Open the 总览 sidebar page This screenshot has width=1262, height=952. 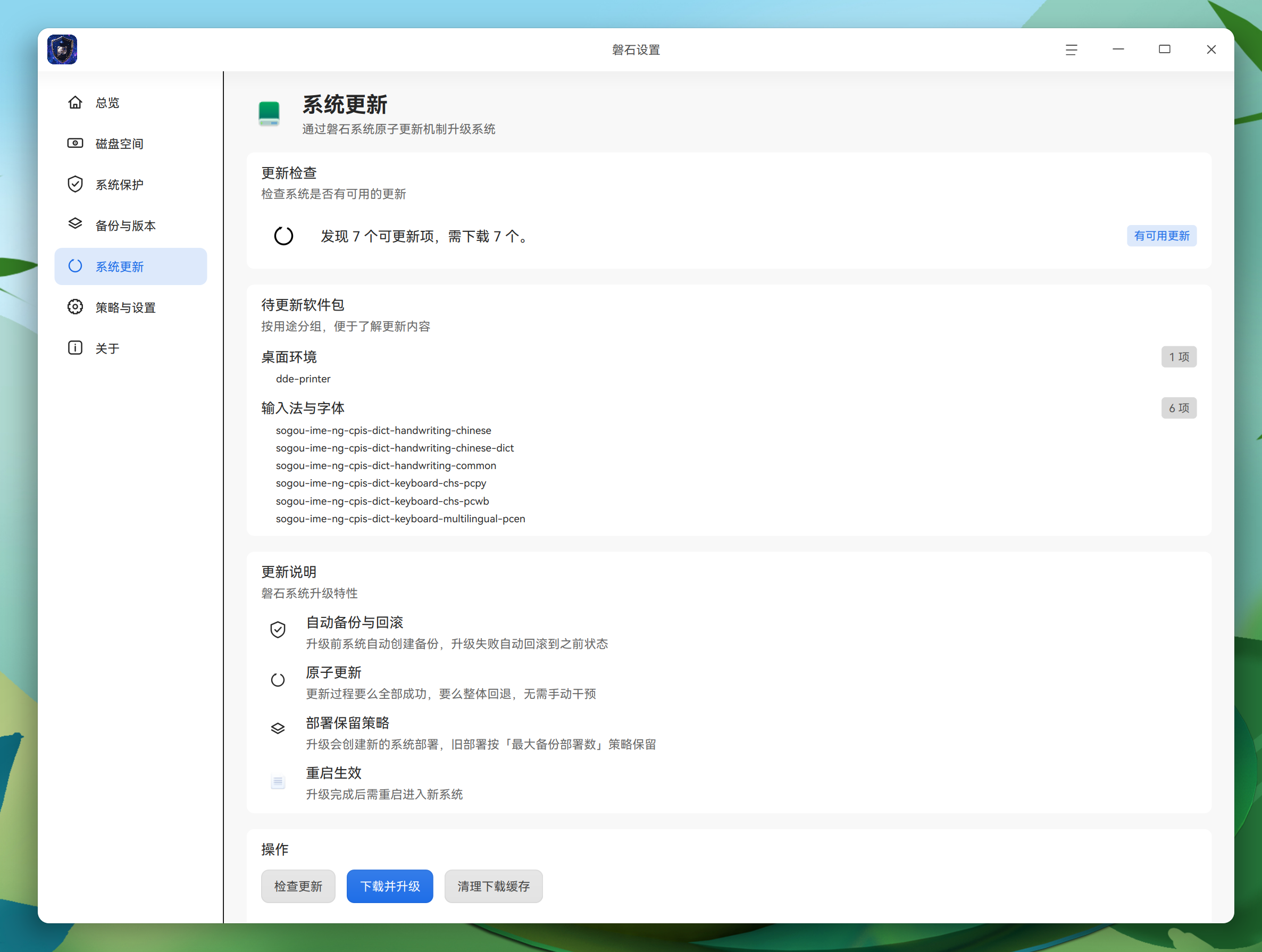point(131,103)
